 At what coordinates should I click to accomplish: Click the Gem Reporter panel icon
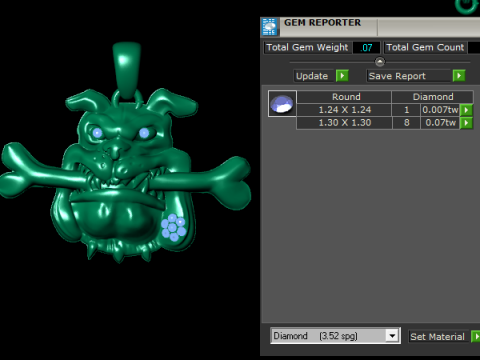pyautogui.click(x=270, y=27)
